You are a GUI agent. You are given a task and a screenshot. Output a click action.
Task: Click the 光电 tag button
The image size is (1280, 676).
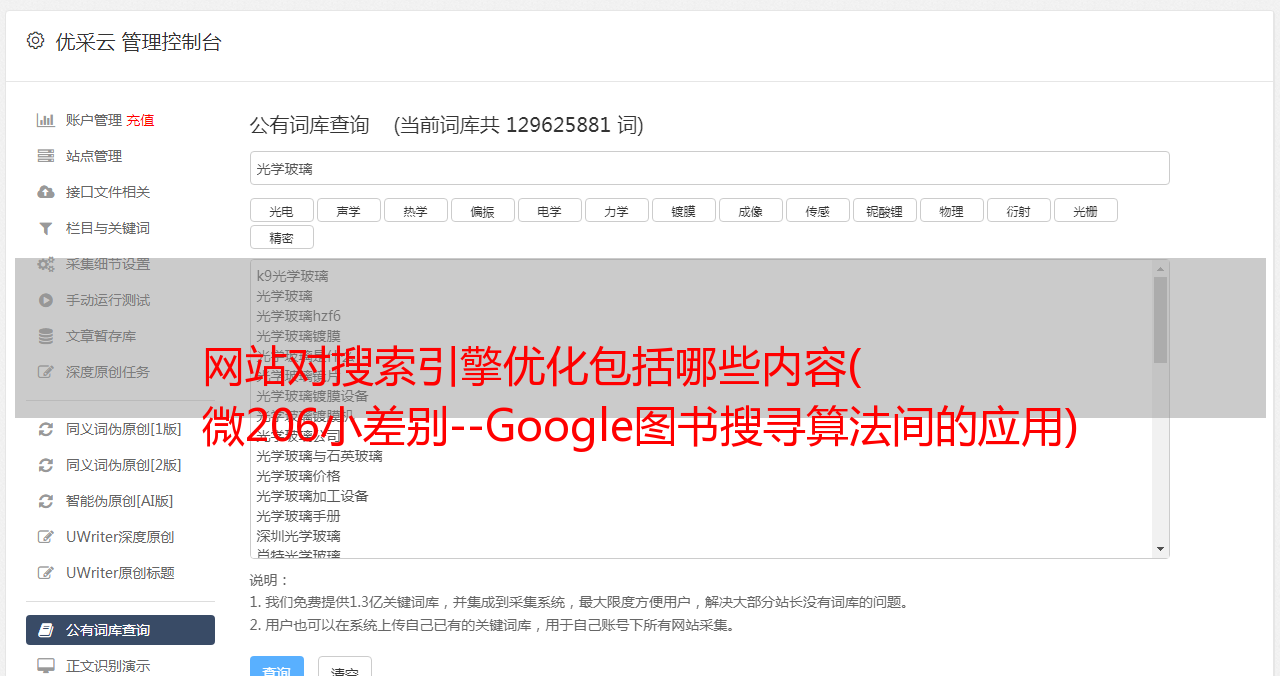coord(281,210)
